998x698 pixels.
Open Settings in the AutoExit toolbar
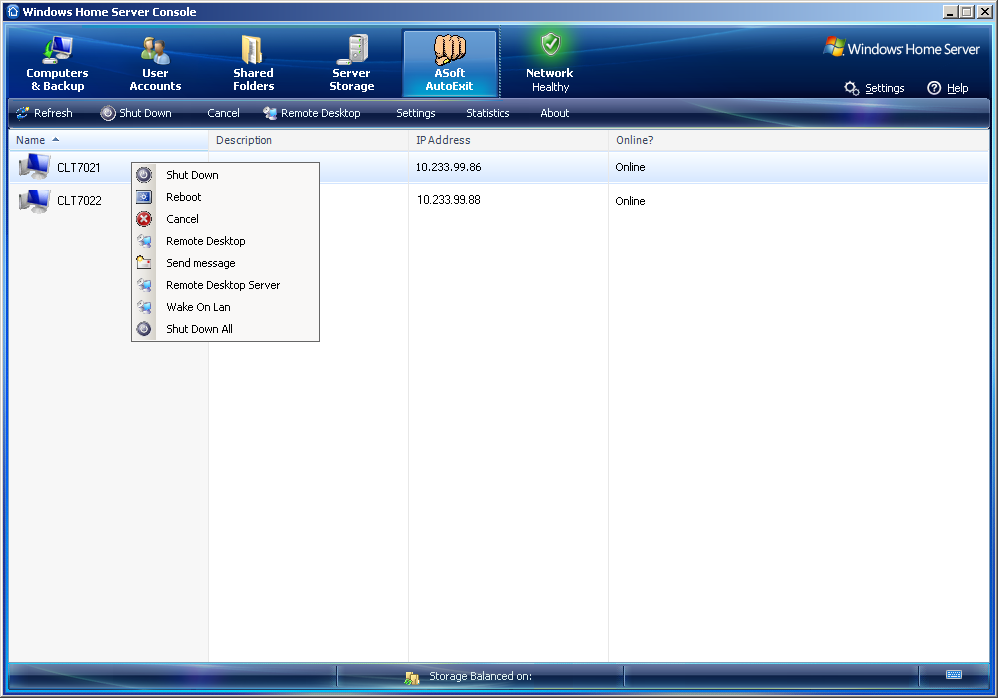[x=416, y=113]
